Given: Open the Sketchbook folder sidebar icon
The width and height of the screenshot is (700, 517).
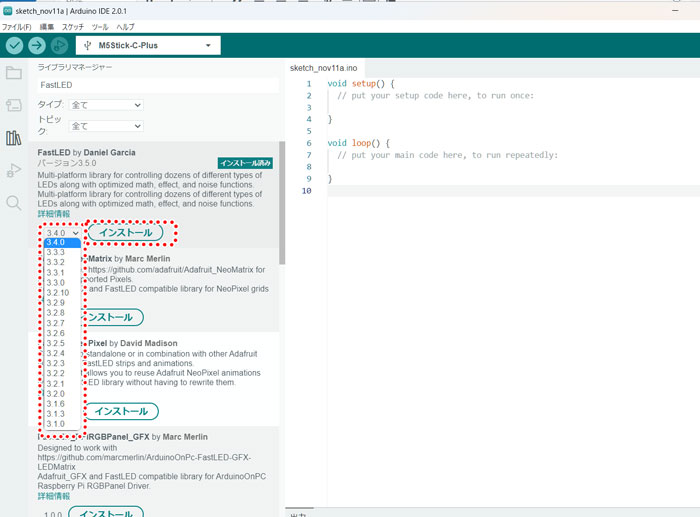Looking at the screenshot, I should point(13,73).
